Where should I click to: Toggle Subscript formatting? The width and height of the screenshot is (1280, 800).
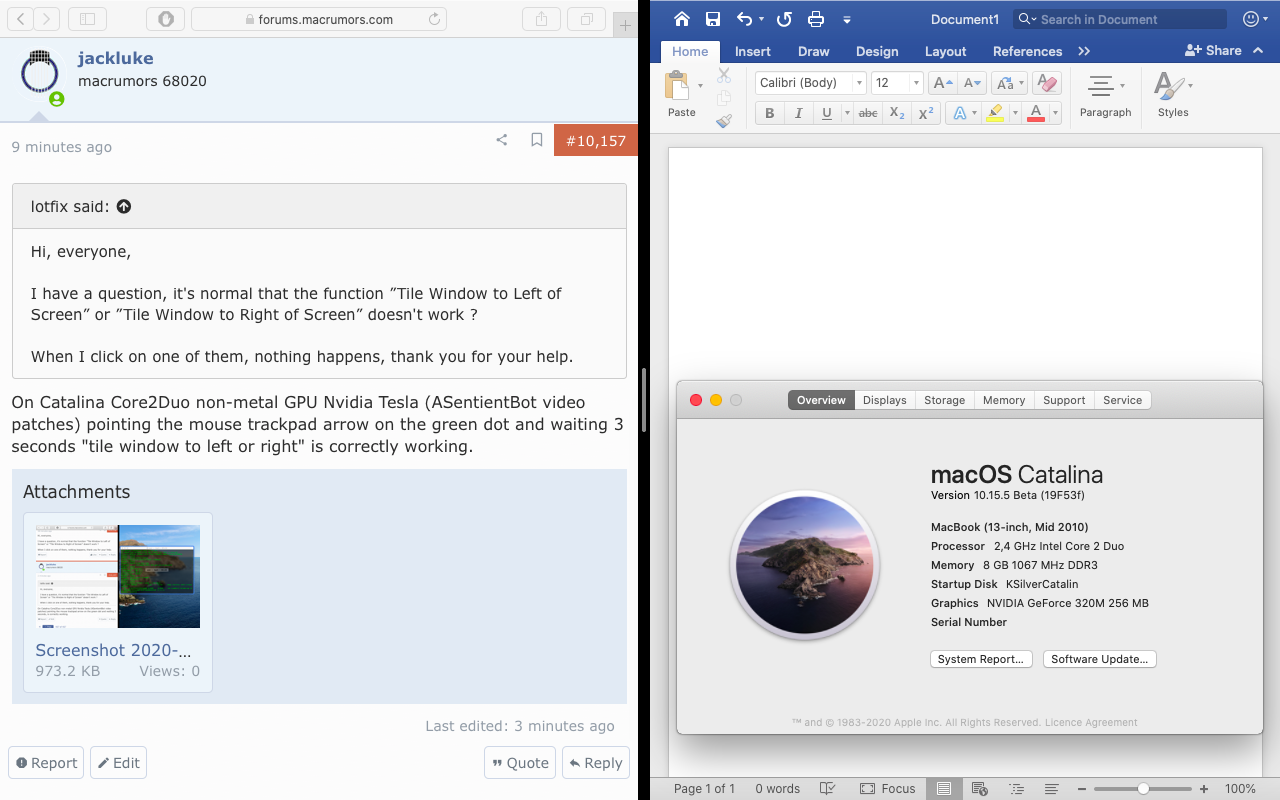pyautogui.click(x=897, y=113)
